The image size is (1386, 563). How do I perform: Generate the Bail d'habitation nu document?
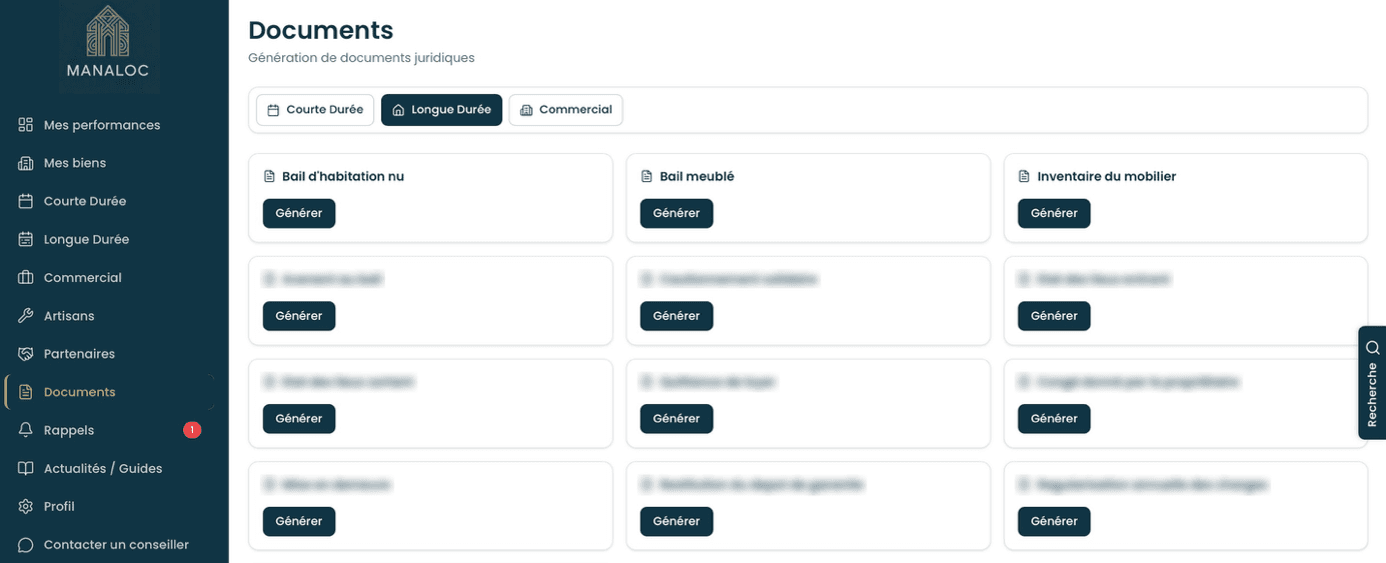click(x=299, y=213)
